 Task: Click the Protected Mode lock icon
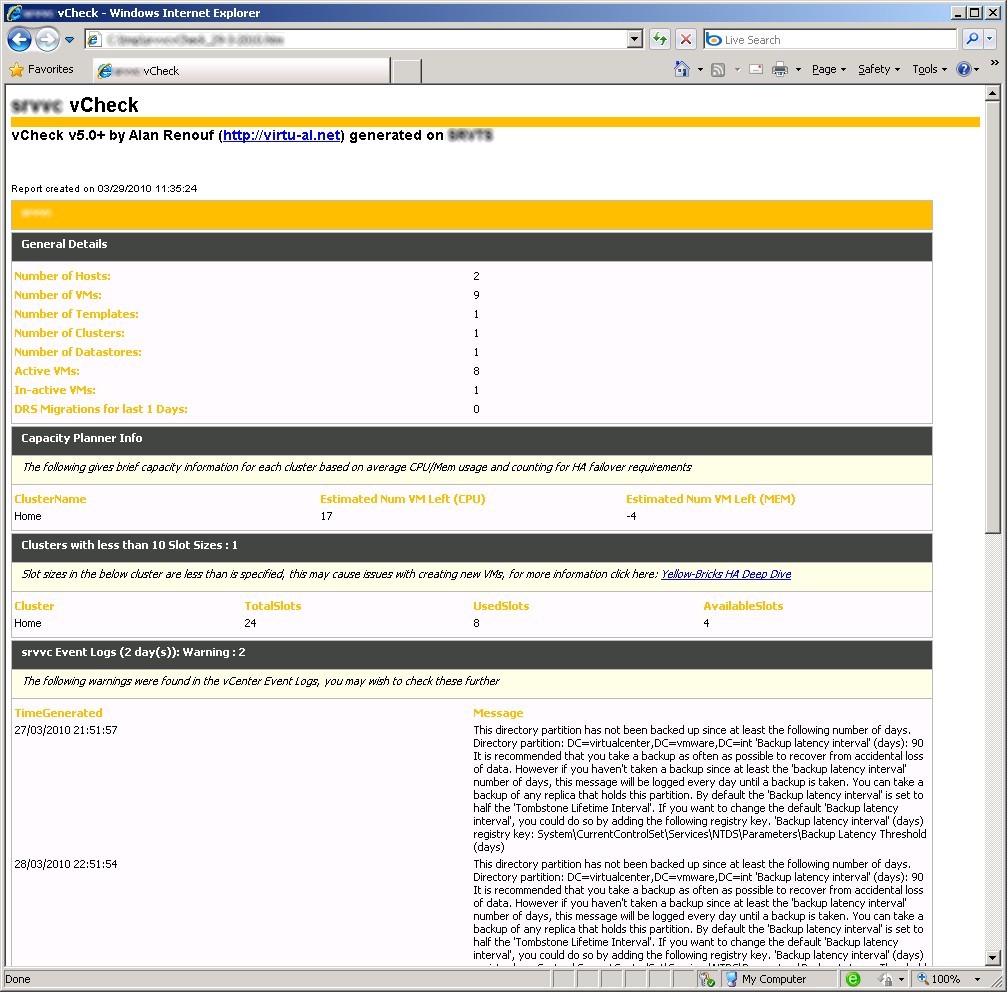click(x=886, y=979)
